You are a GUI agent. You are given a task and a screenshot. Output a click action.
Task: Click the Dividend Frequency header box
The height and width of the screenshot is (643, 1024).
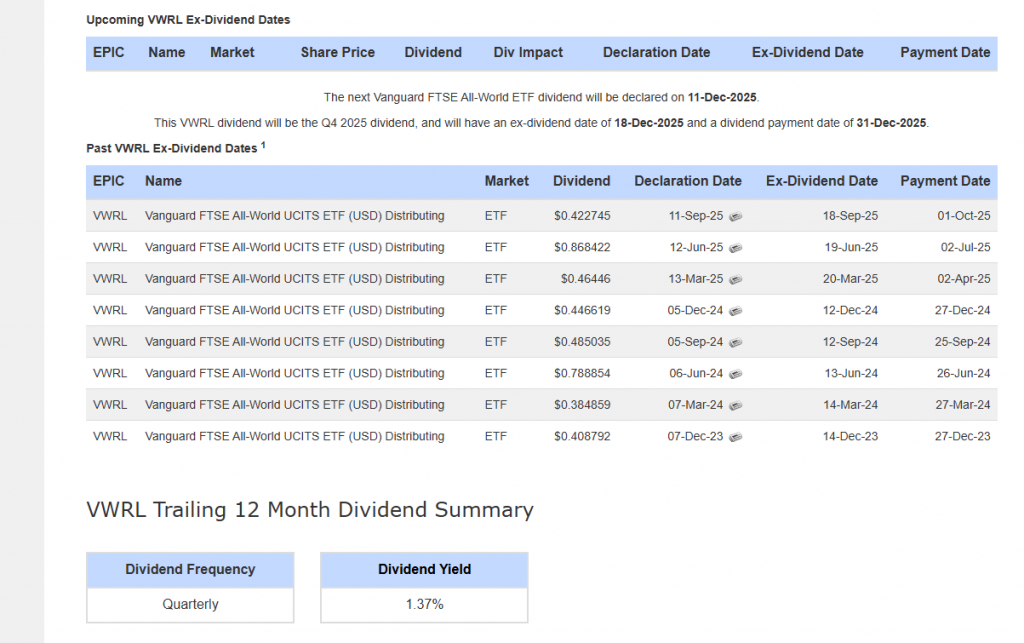tap(190, 569)
